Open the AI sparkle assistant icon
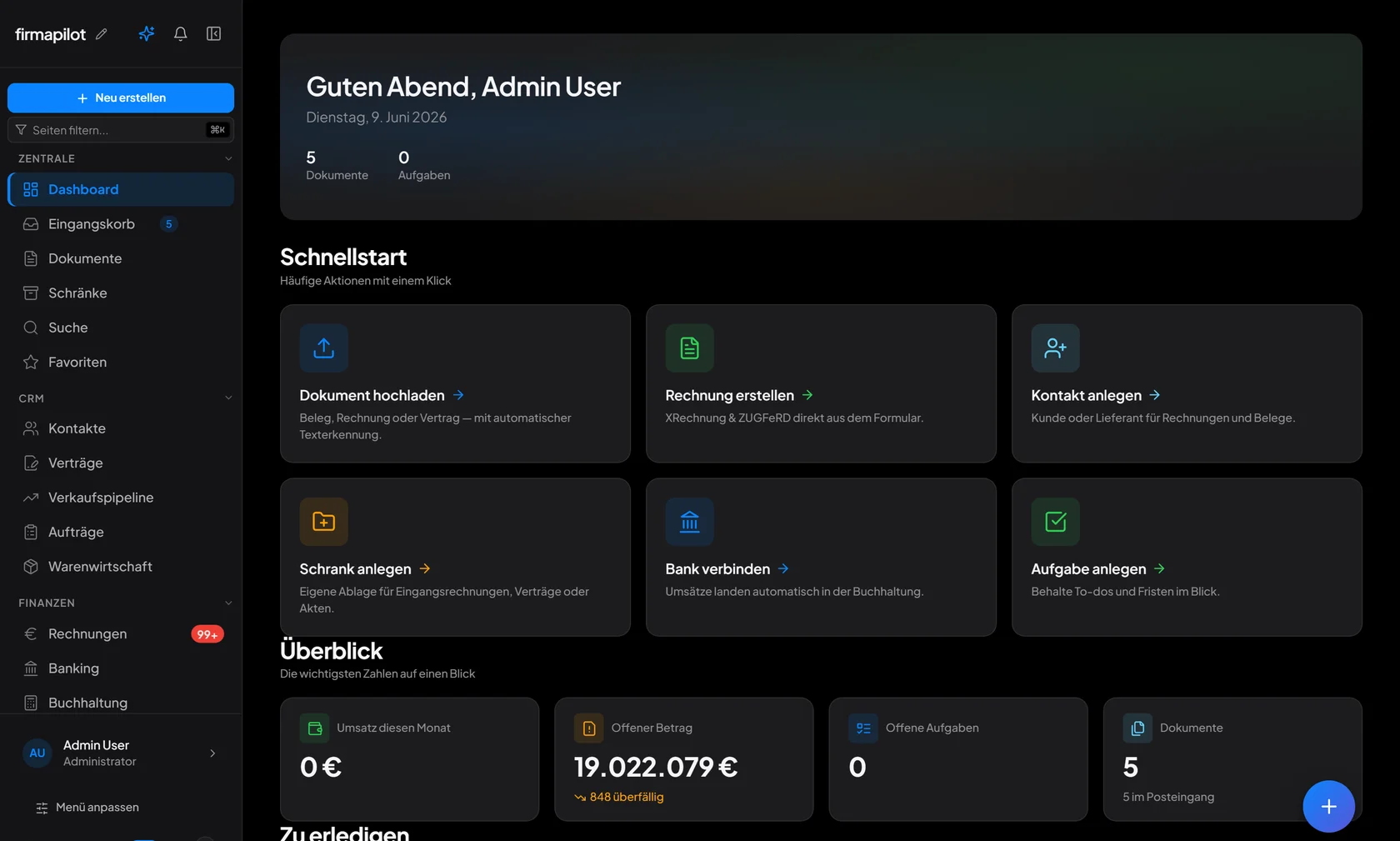 coord(147,33)
